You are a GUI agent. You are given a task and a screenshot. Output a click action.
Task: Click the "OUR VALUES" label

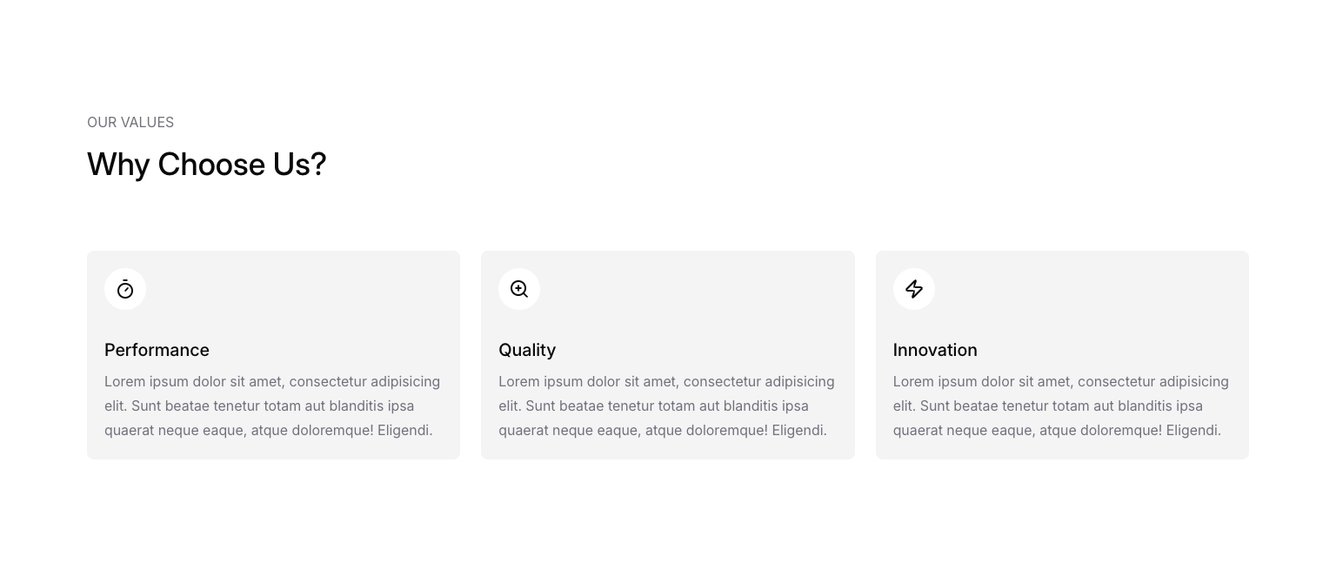tap(130, 122)
